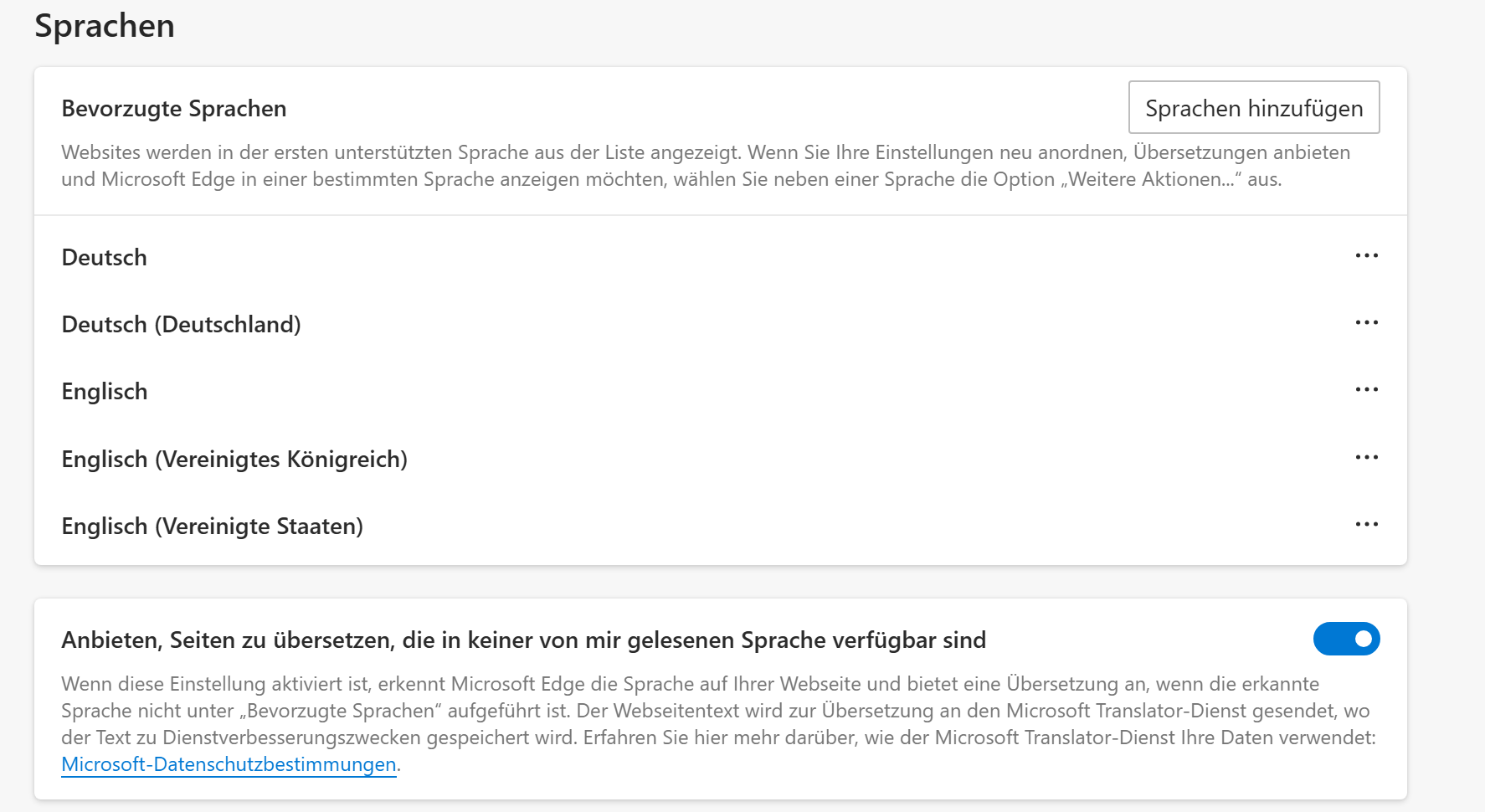Open more actions for Deutsch (Deutschland)
Viewport: 1485px width, 812px height.
point(1366,323)
